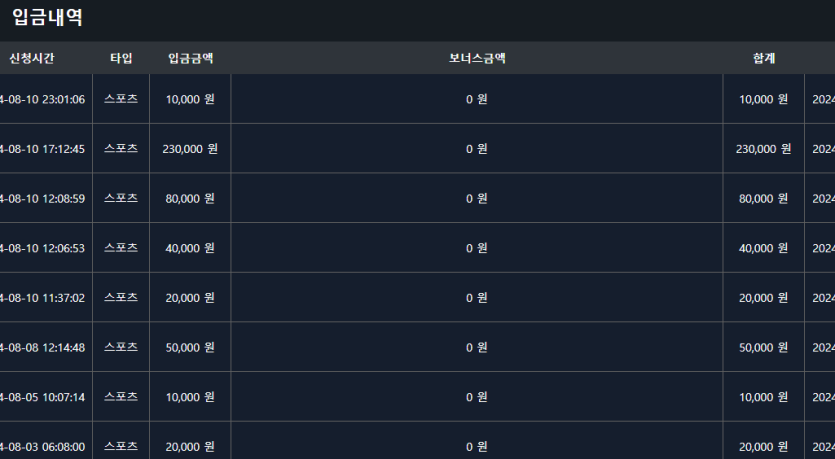Click the 230,000 원 total cell

coord(764,149)
